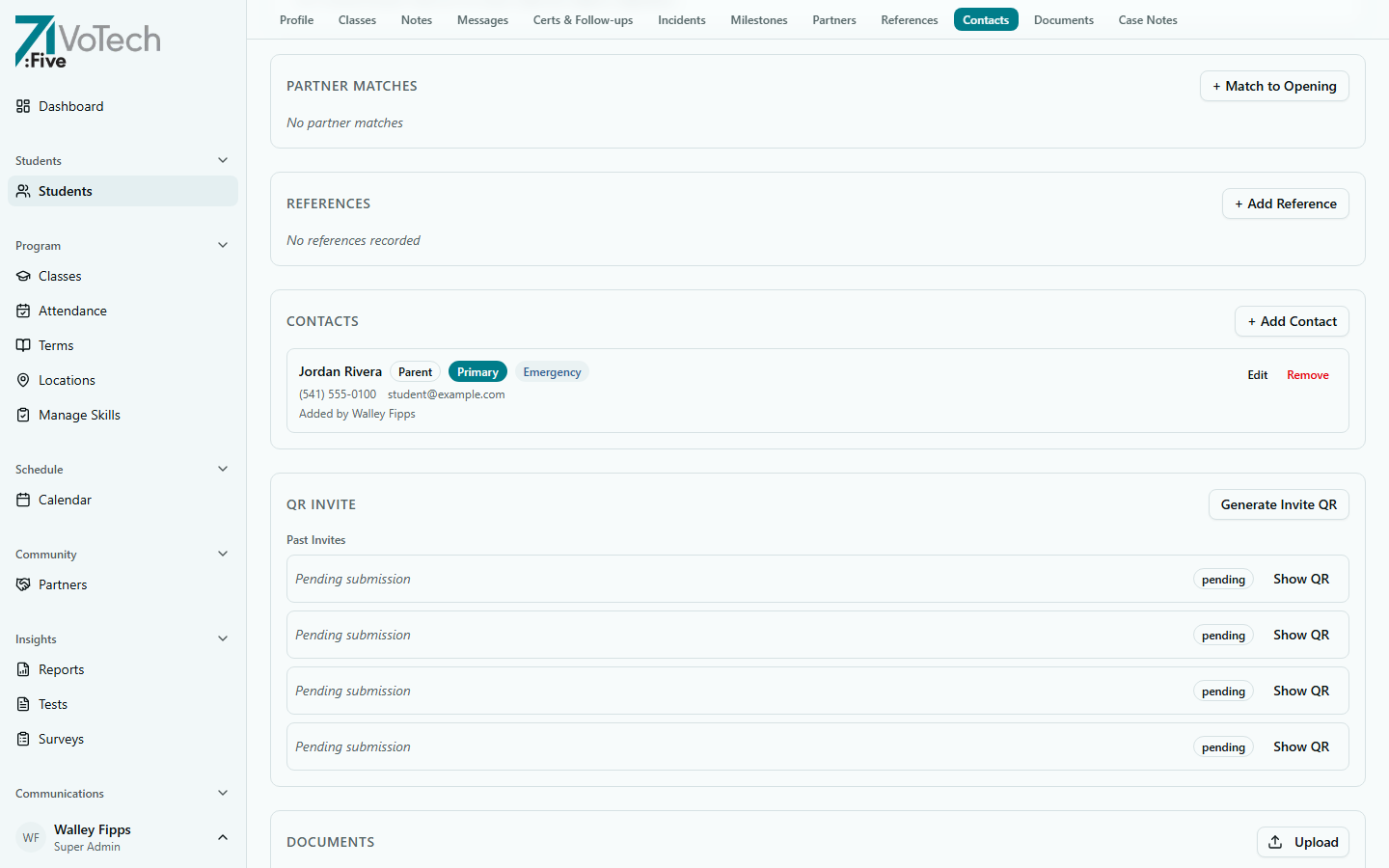Open the Surveys page

tap(61, 739)
